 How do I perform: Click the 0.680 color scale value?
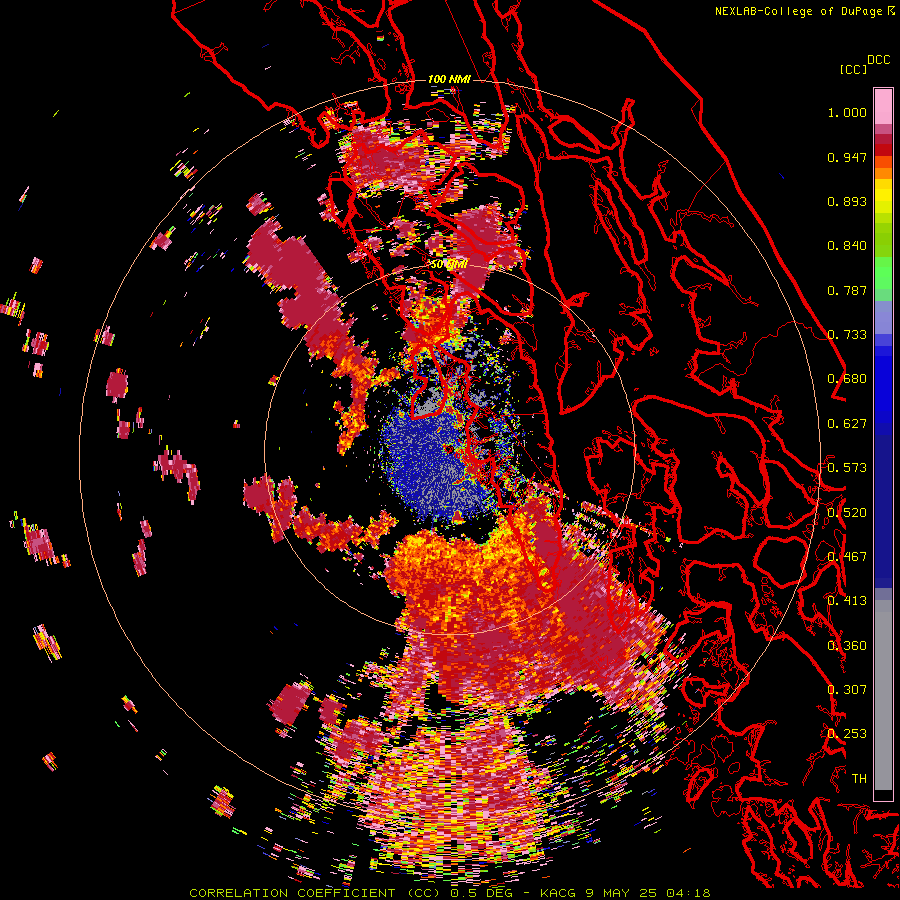(847, 379)
